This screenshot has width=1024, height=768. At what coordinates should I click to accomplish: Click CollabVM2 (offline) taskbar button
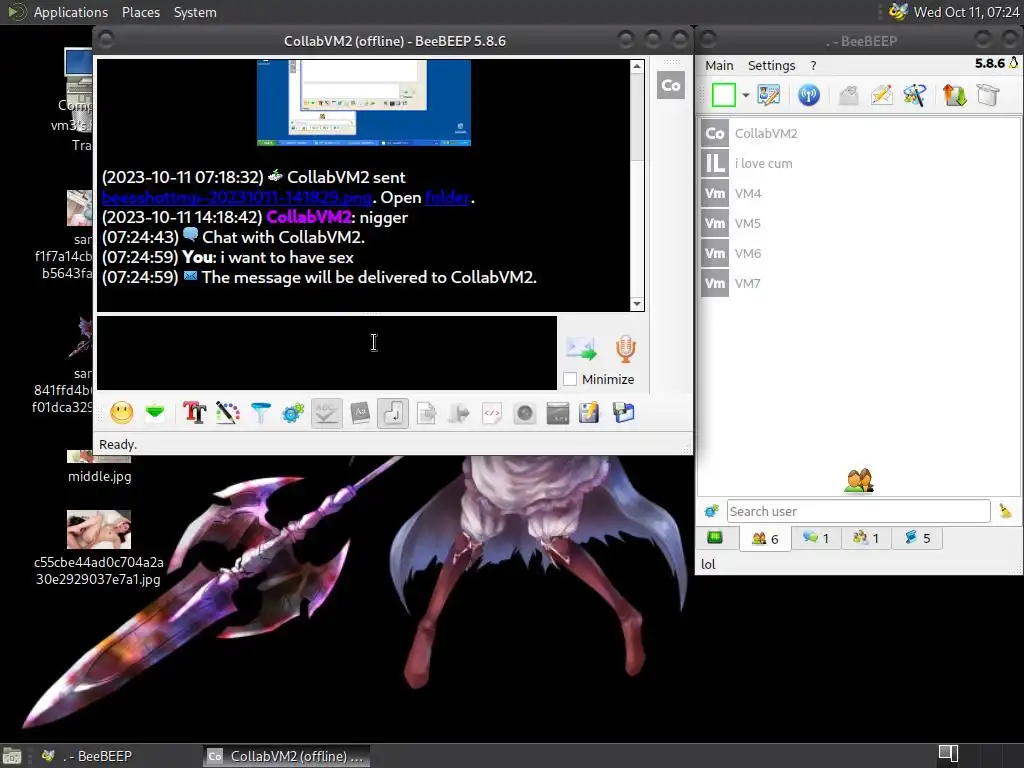[287, 756]
